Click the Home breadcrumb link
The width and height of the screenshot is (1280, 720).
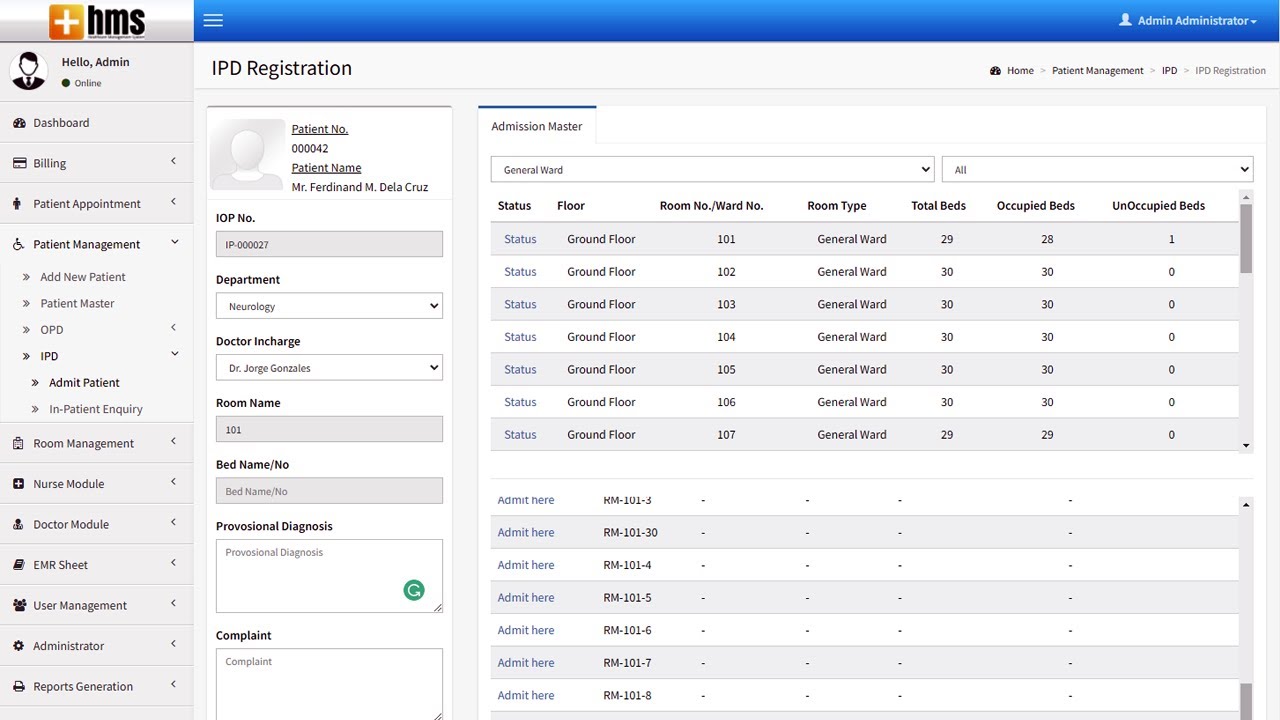1020,71
